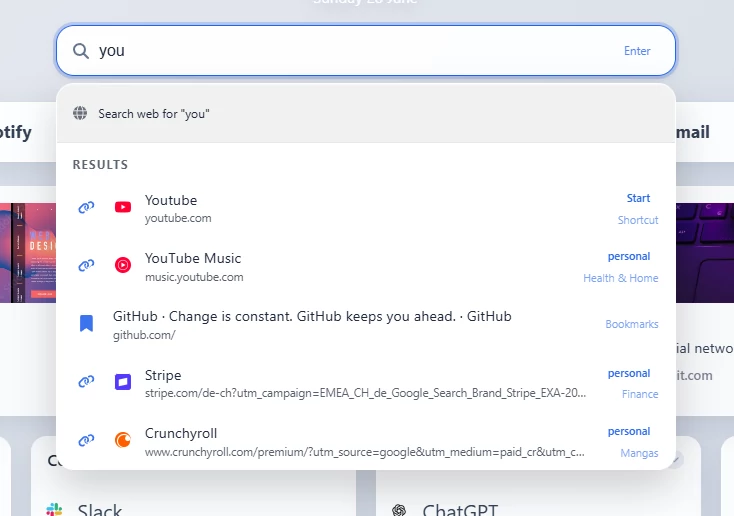Click the link icon next to YouTube Music
This screenshot has height=516, width=734.
86,265
